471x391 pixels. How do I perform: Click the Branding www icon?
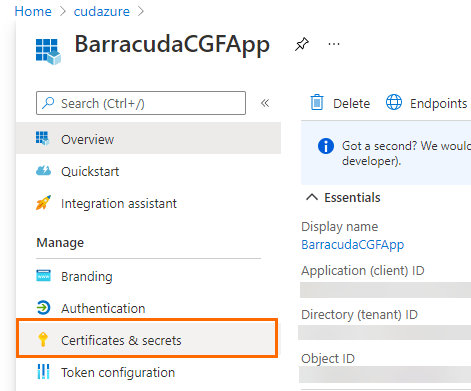pos(43,276)
